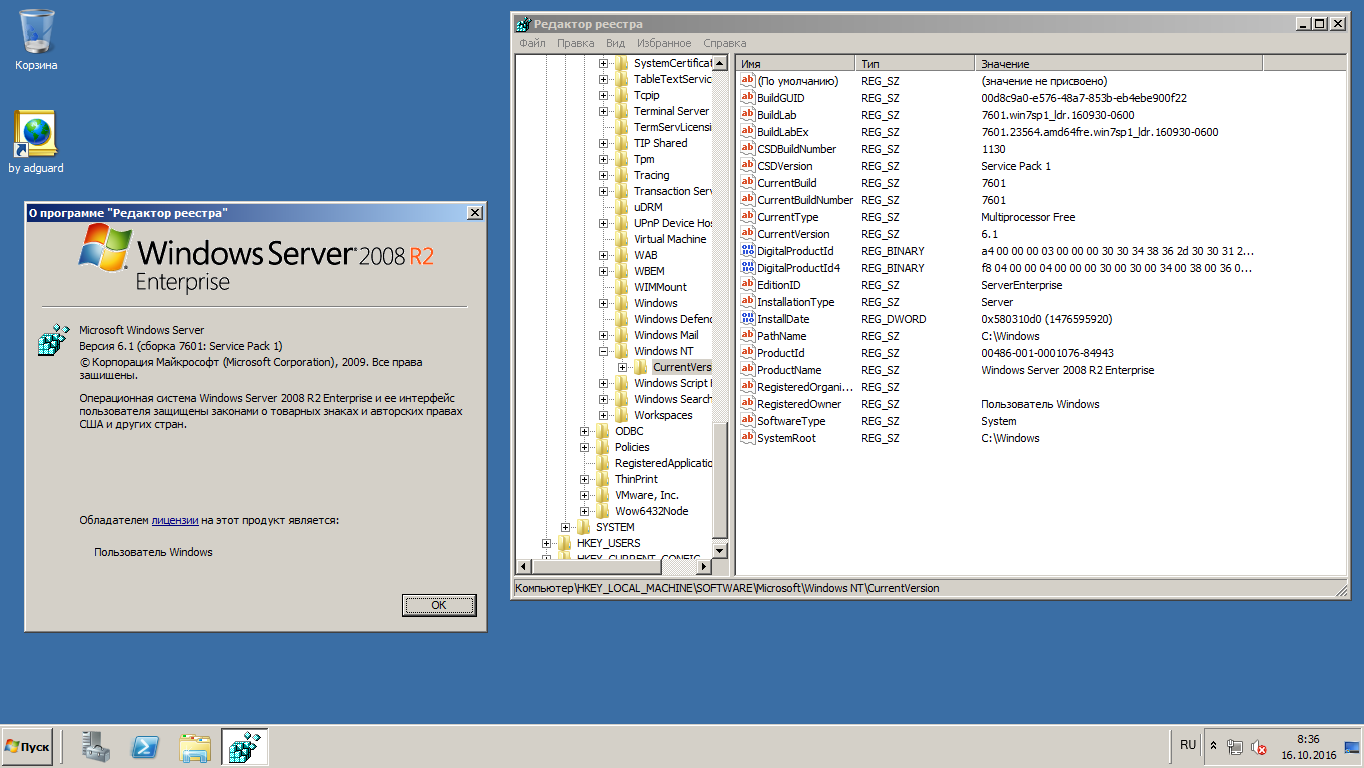The height and width of the screenshot is (768, 1364).
Task: Click the CSDVersion value icon
Action: (x=748, y=166)
